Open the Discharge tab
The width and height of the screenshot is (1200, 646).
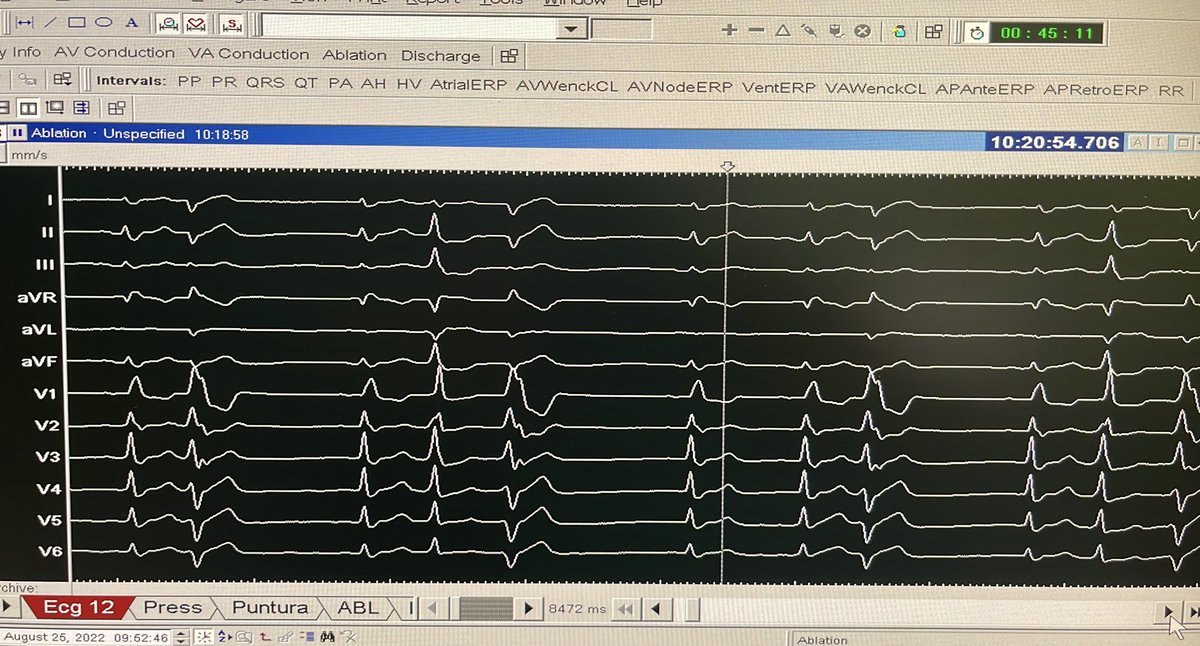pyautogui.click(x=440, y=56)
